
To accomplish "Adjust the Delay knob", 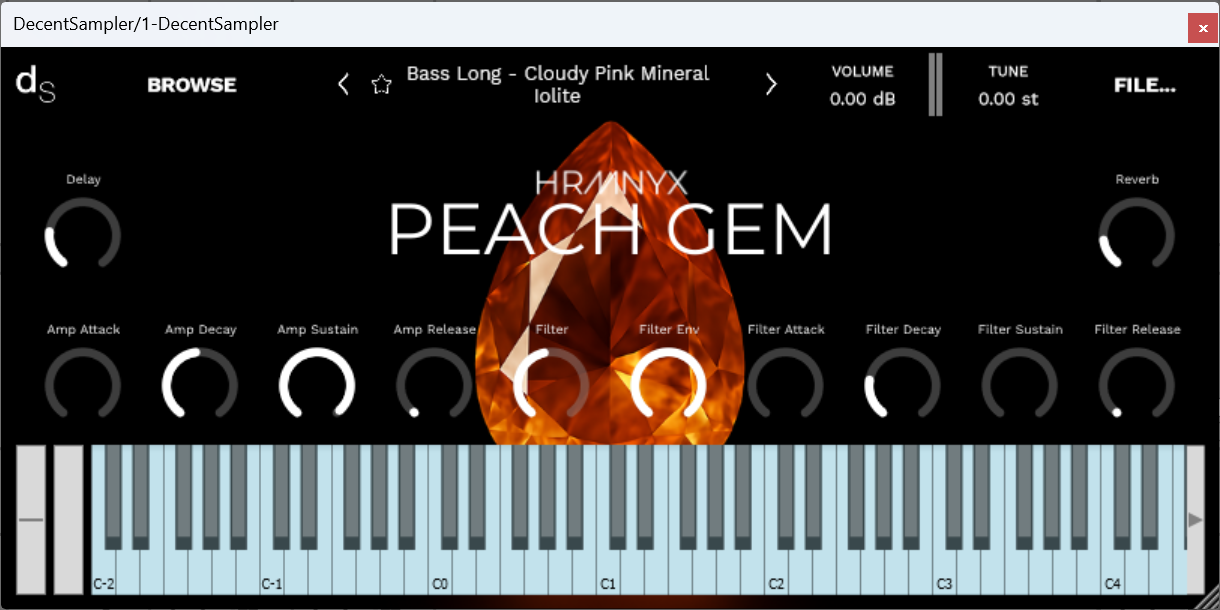I will click(x=82, y=235).
